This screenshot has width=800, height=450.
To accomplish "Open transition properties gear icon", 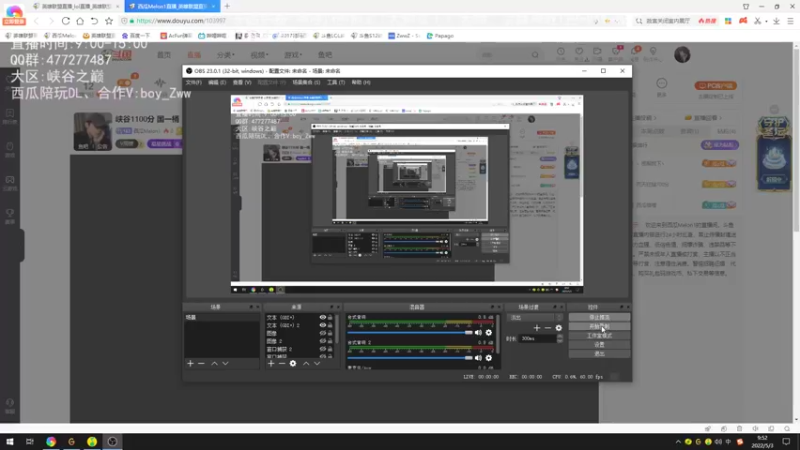I will click(x=559, y=328).
